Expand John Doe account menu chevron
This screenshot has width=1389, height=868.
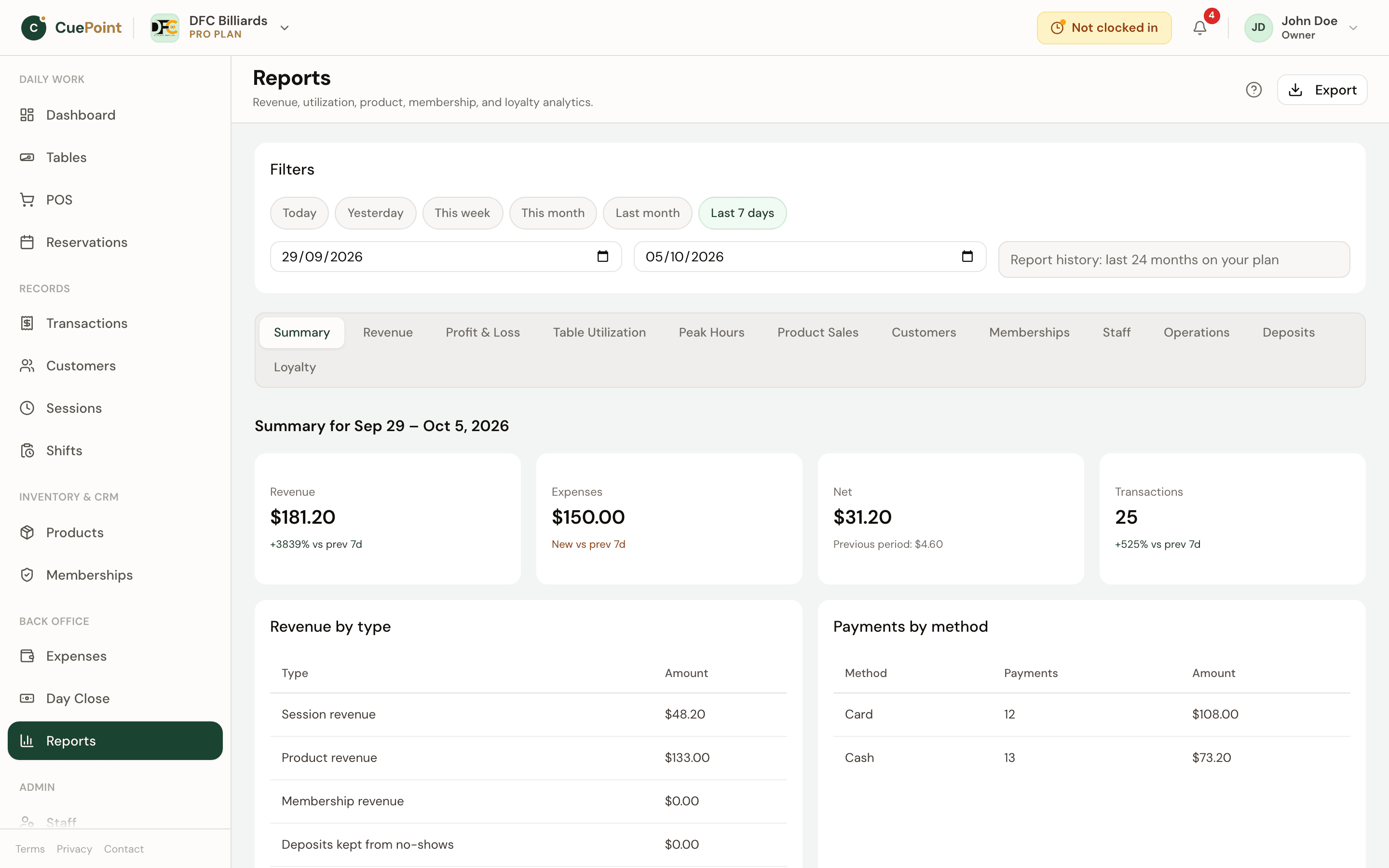point(1353,27)
